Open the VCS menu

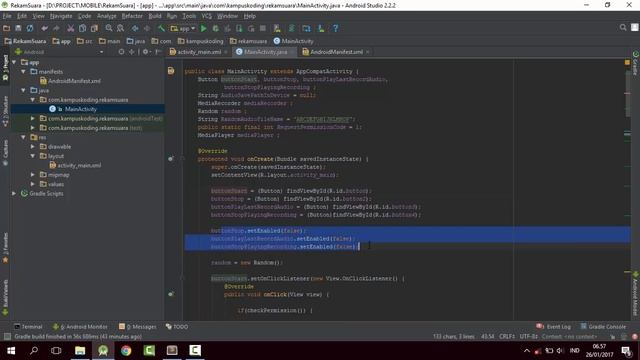coord(207,16)
